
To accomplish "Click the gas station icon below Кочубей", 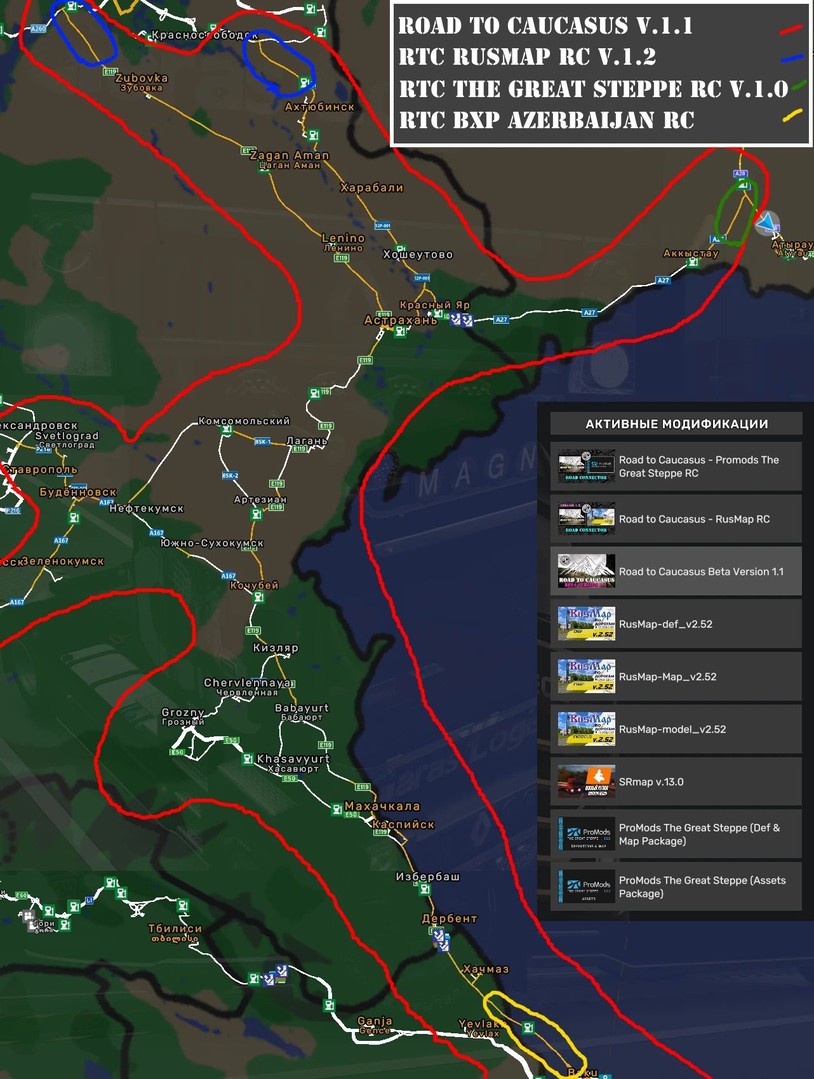I will (259, 598).
